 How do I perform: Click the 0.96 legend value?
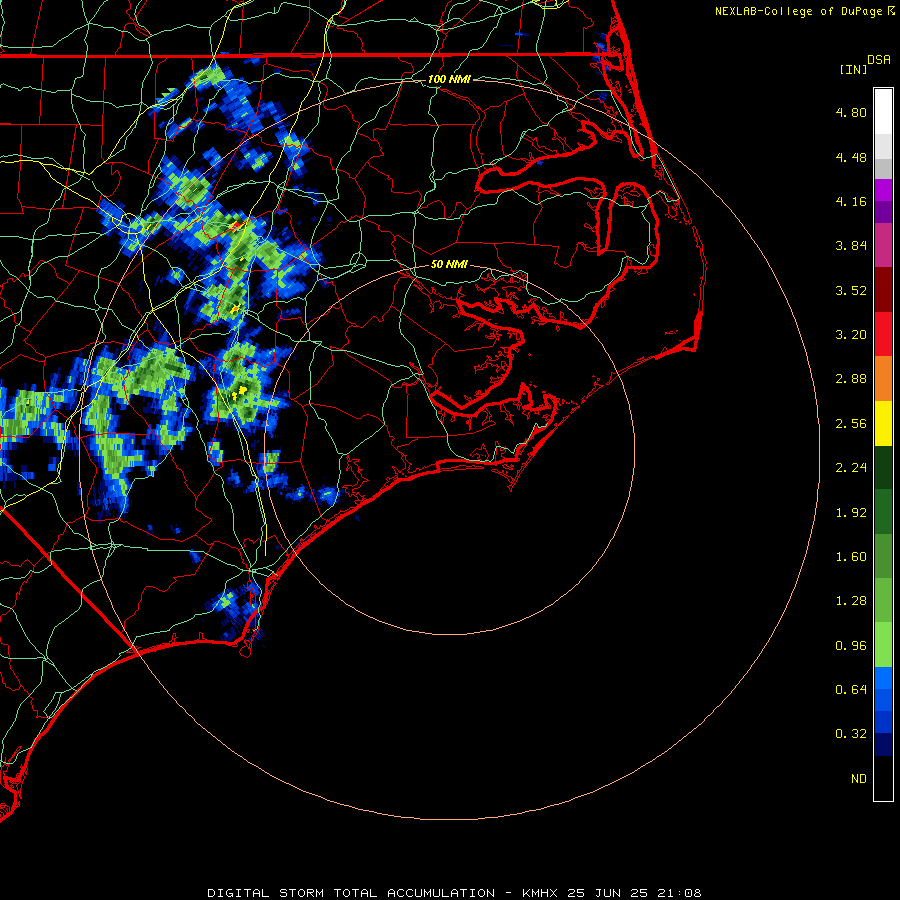(851, 646)
